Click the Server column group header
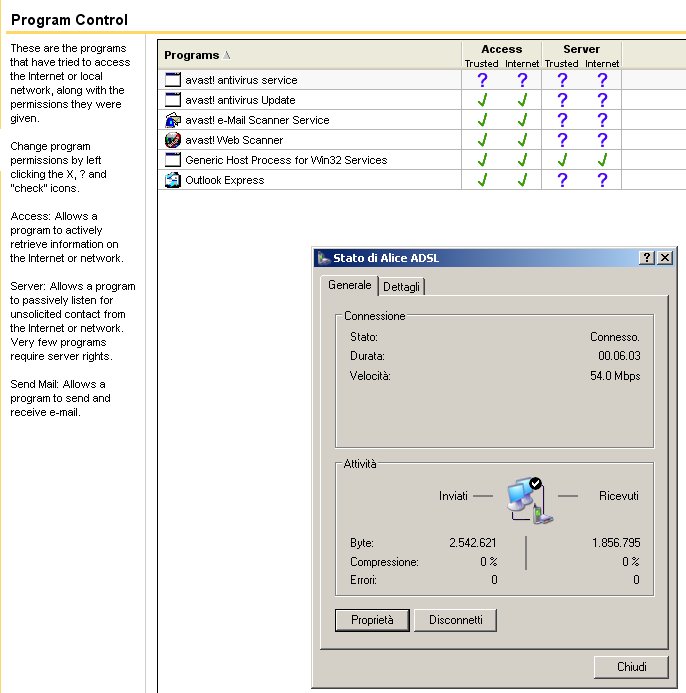 [x=581, y=49]
